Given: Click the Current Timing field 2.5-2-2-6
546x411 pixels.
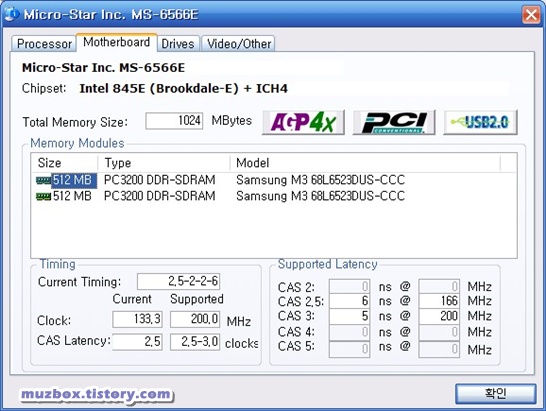Looking at the screenshot, I should (x=178, y=281).
